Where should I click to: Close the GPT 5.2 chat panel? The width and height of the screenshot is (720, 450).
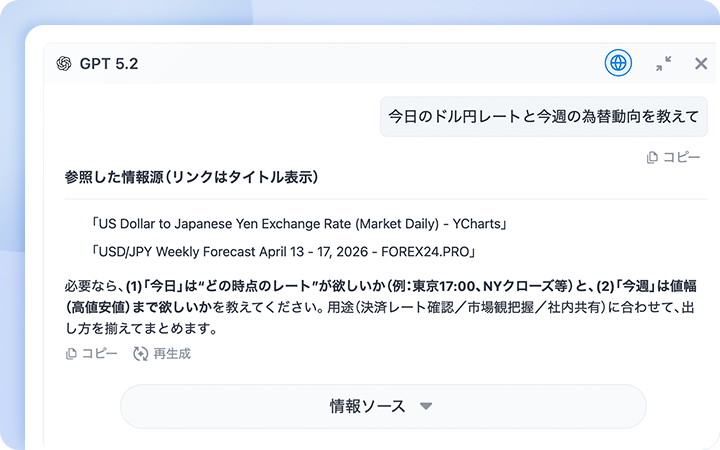coord(701,63)
